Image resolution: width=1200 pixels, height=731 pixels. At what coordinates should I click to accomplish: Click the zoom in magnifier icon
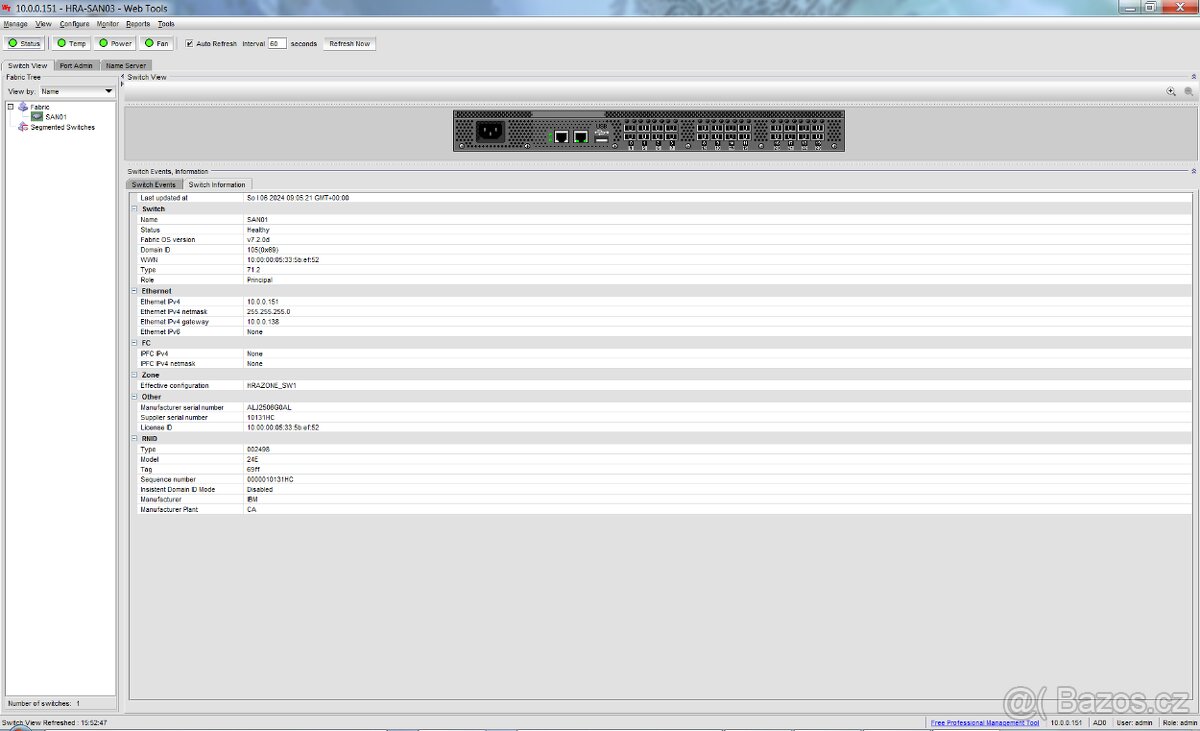coord(1171,91)
